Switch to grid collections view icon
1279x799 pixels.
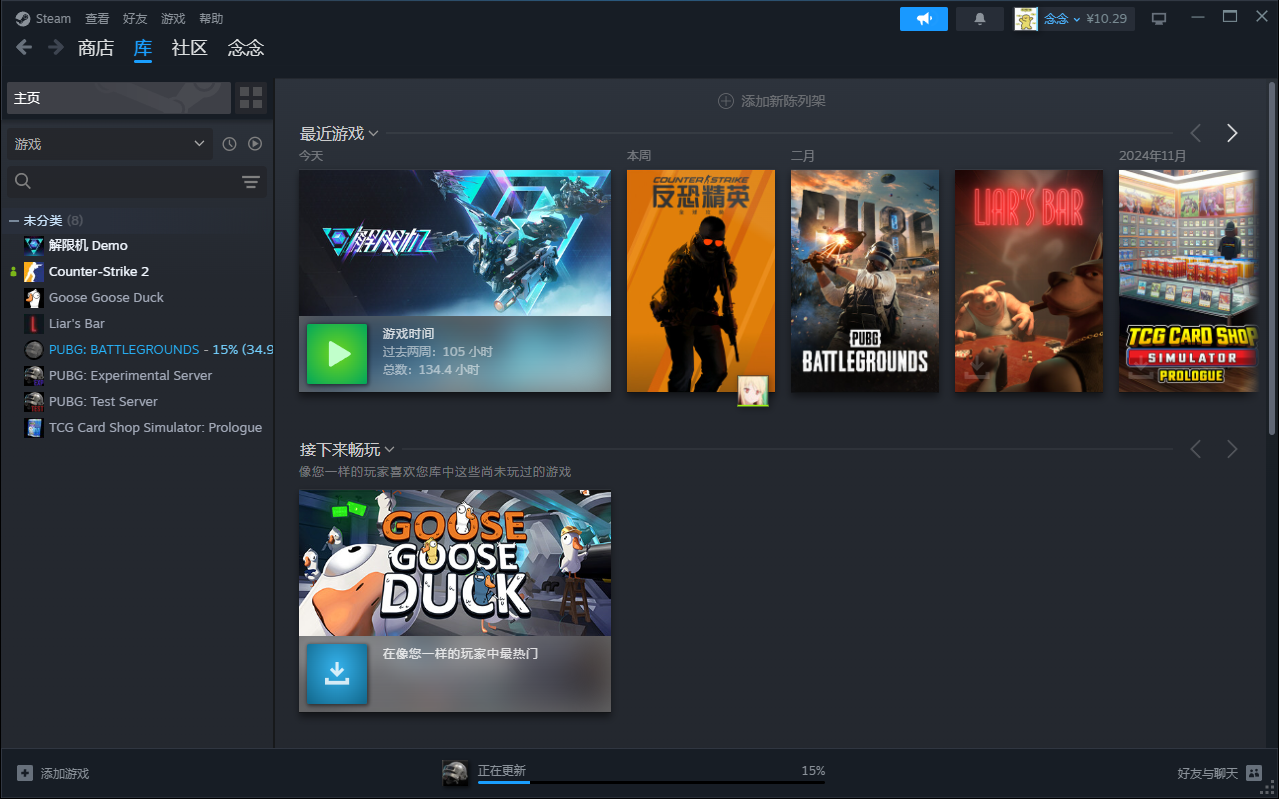(251, 98)
